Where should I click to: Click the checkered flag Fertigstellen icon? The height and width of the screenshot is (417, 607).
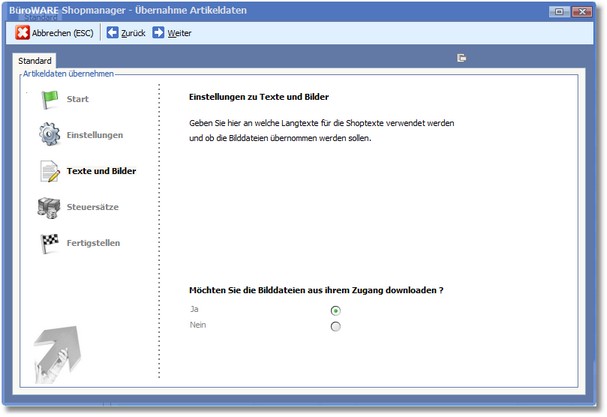click(x=50, y=243)
